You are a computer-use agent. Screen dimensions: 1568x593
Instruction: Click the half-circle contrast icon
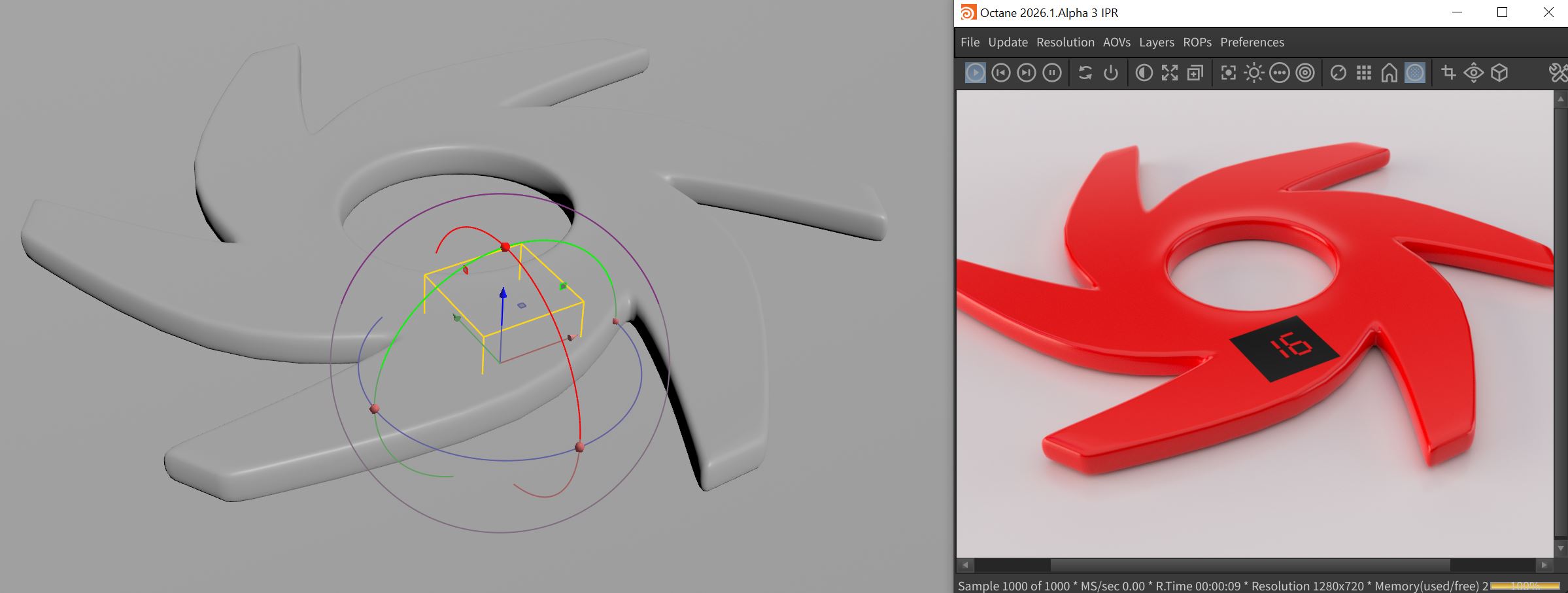tap(1144, 73)
